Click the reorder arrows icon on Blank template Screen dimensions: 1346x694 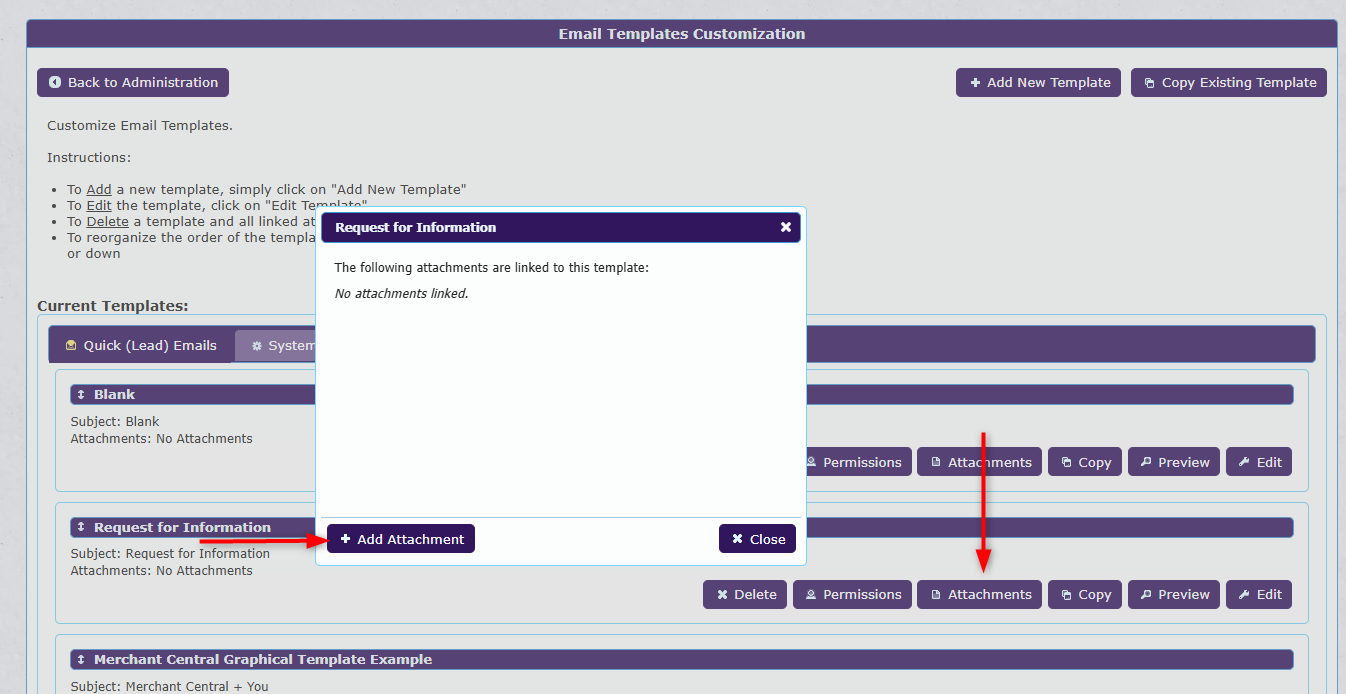point(81,394)
